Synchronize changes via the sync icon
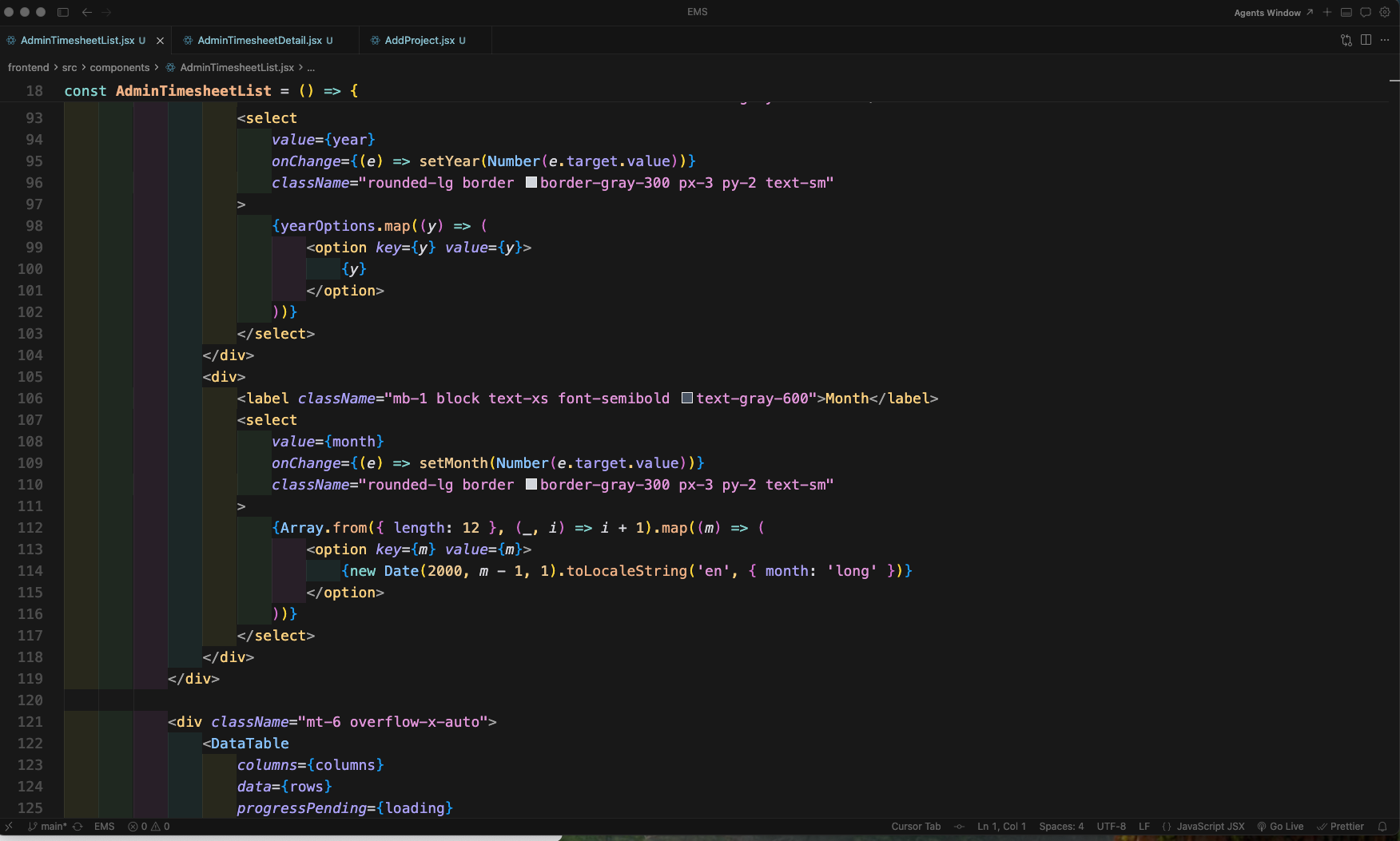 [x=78, y=827]
